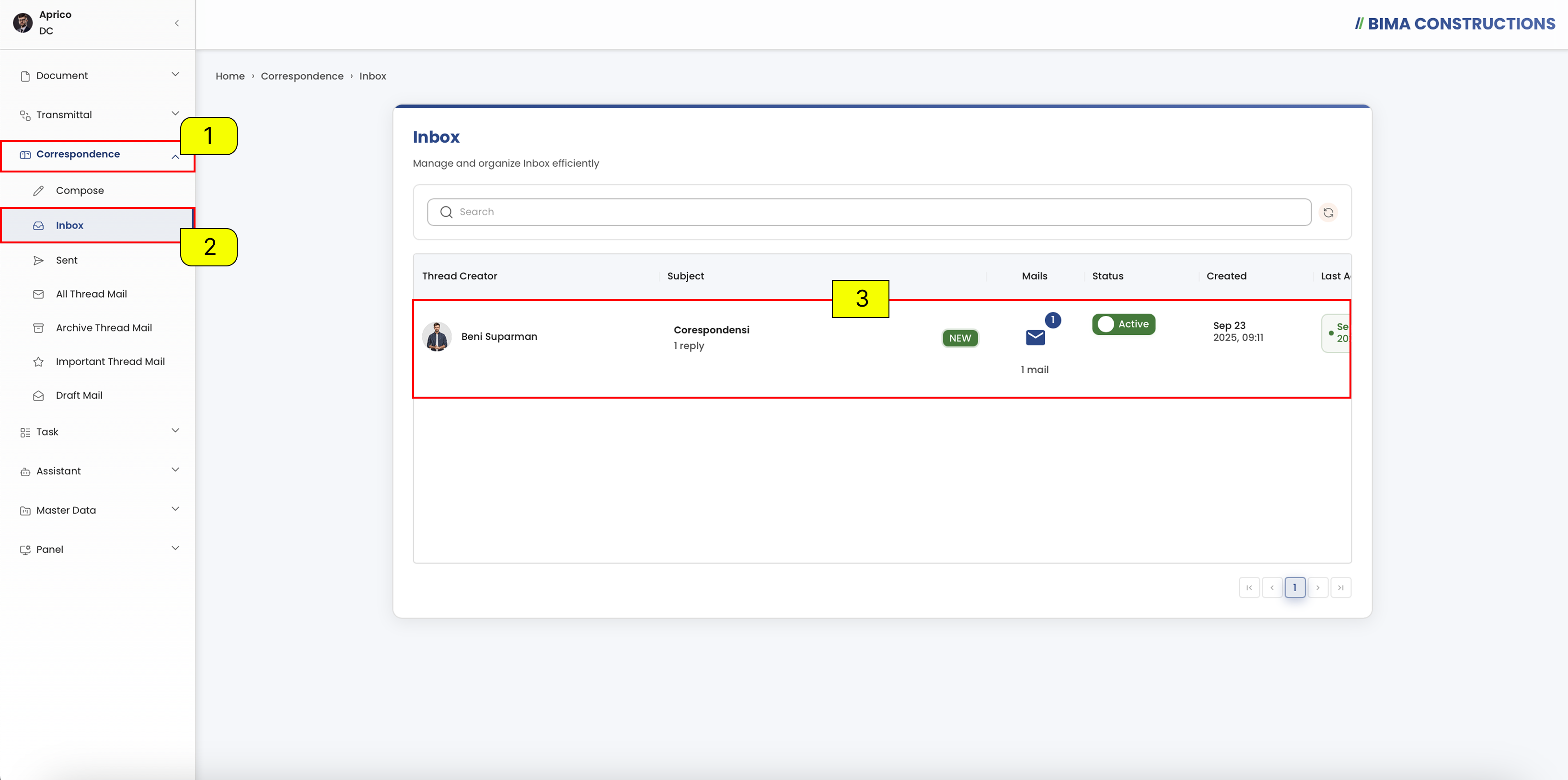Expand the Transmittal menu chevron

click(175, 113)
